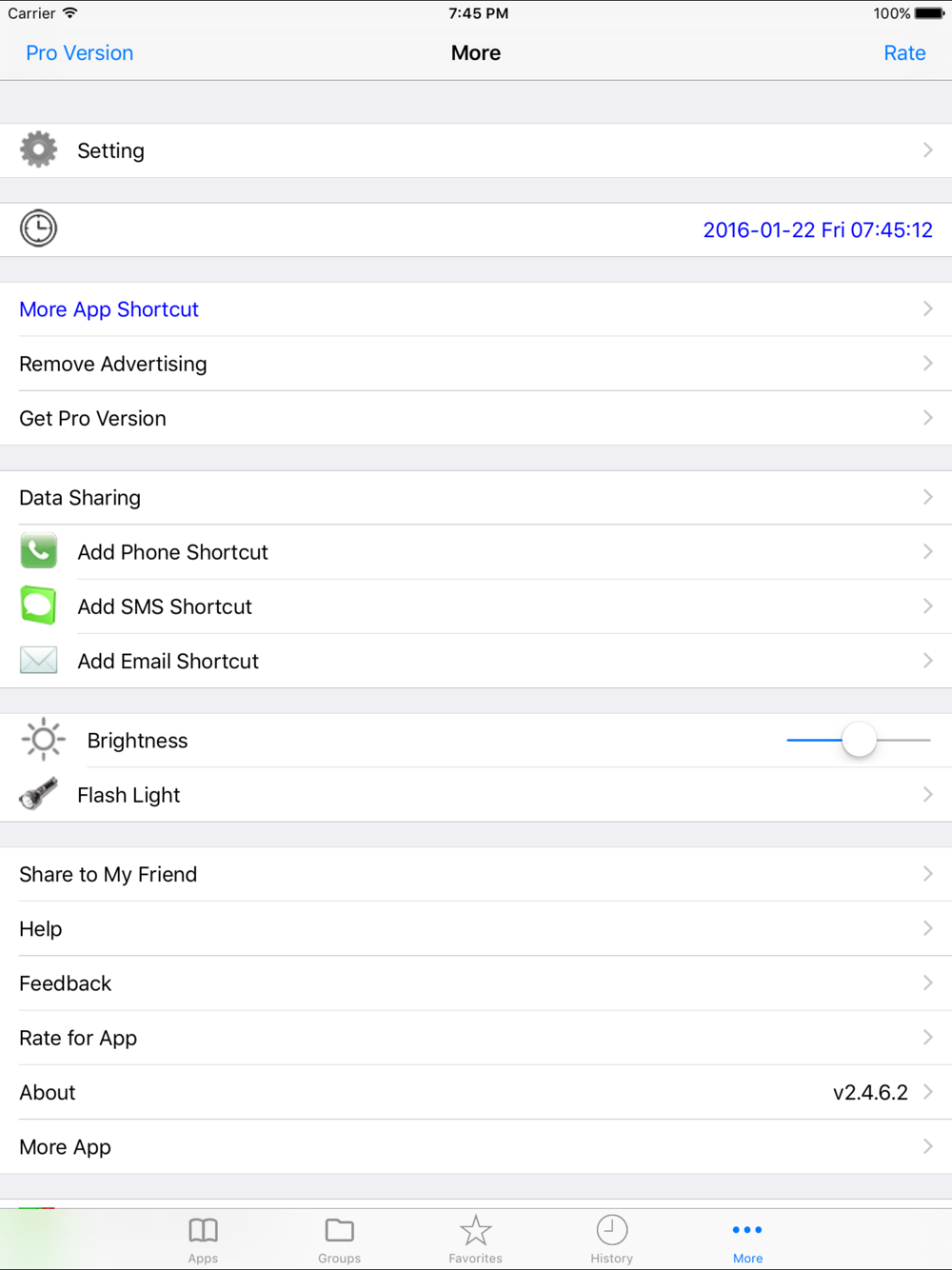Switch to the History tab
The width and height of the screenshot is (952, 1270).
point(611,1239)
